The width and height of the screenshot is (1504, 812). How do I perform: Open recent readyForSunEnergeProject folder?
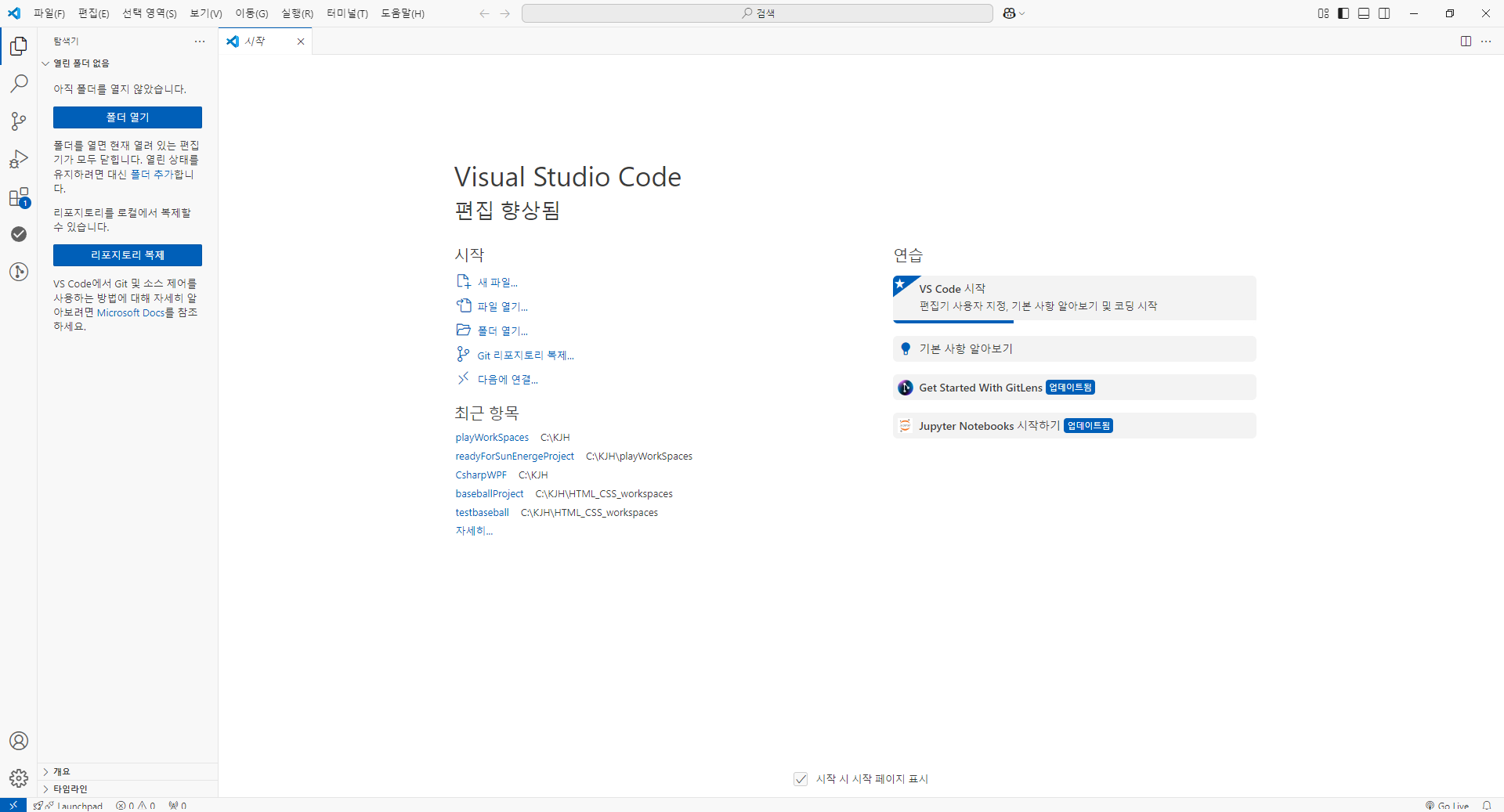(515, 457)
